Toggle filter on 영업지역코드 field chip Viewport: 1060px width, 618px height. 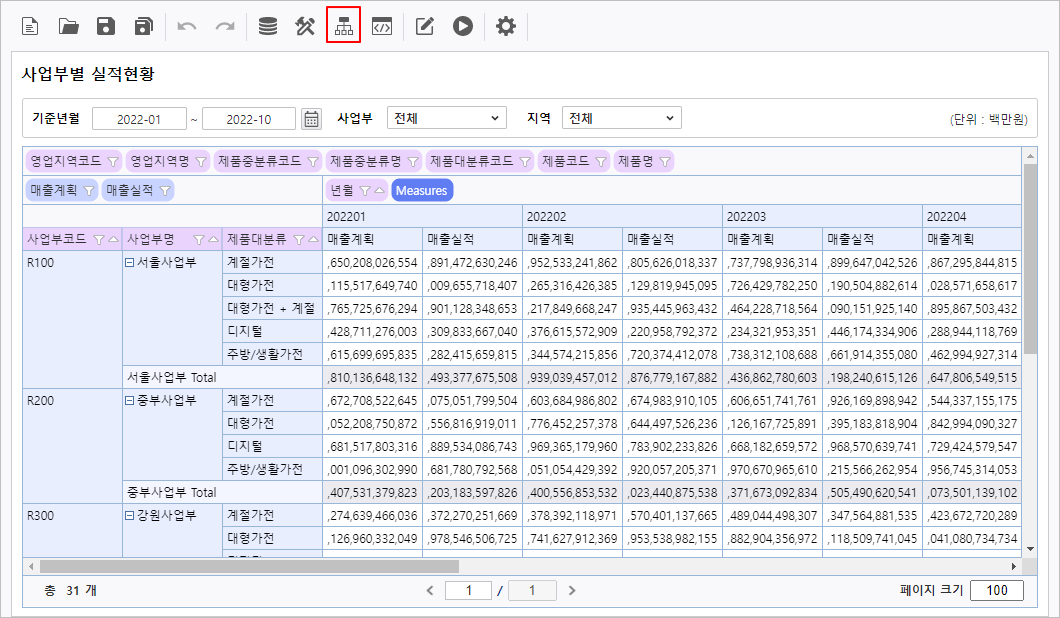coord(112,161)
